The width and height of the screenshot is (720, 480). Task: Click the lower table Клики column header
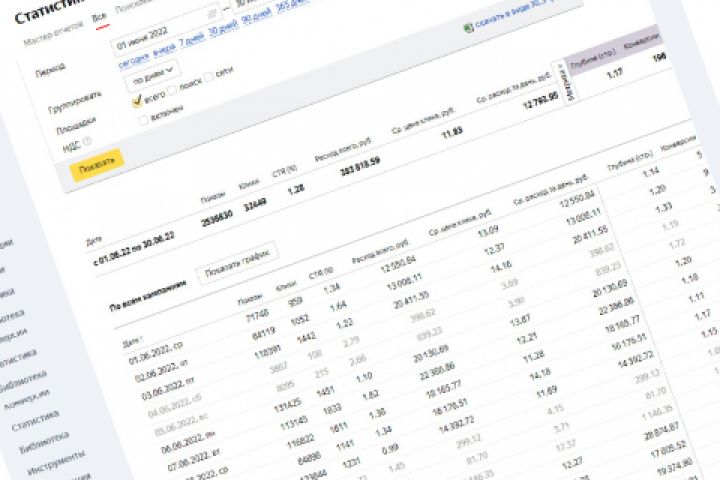pyautogui.click(x=286, y=286)
